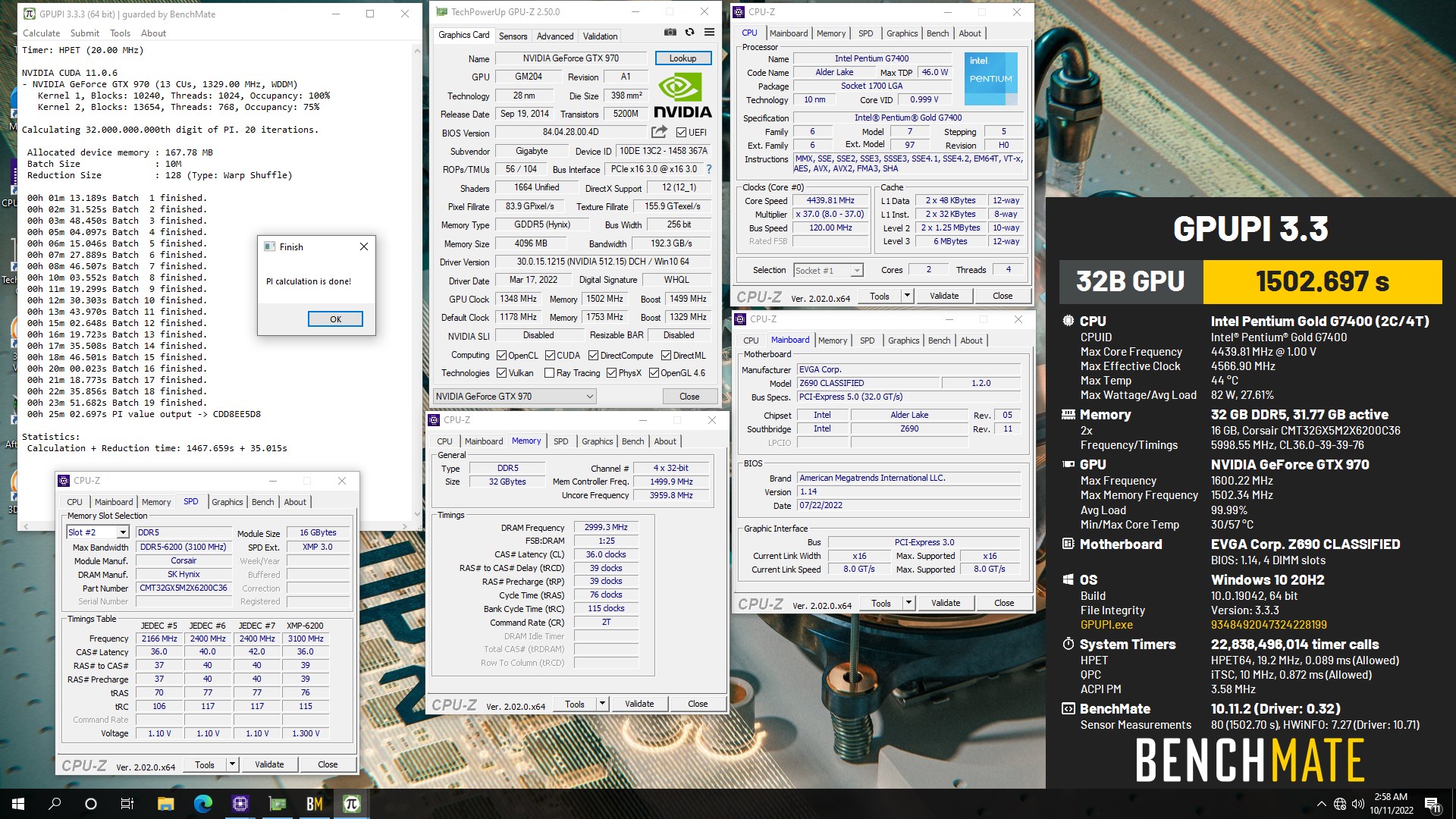
Task: Open the Tools menu in GPUPI
Action: pyautogui.click(x=121, y=33)
